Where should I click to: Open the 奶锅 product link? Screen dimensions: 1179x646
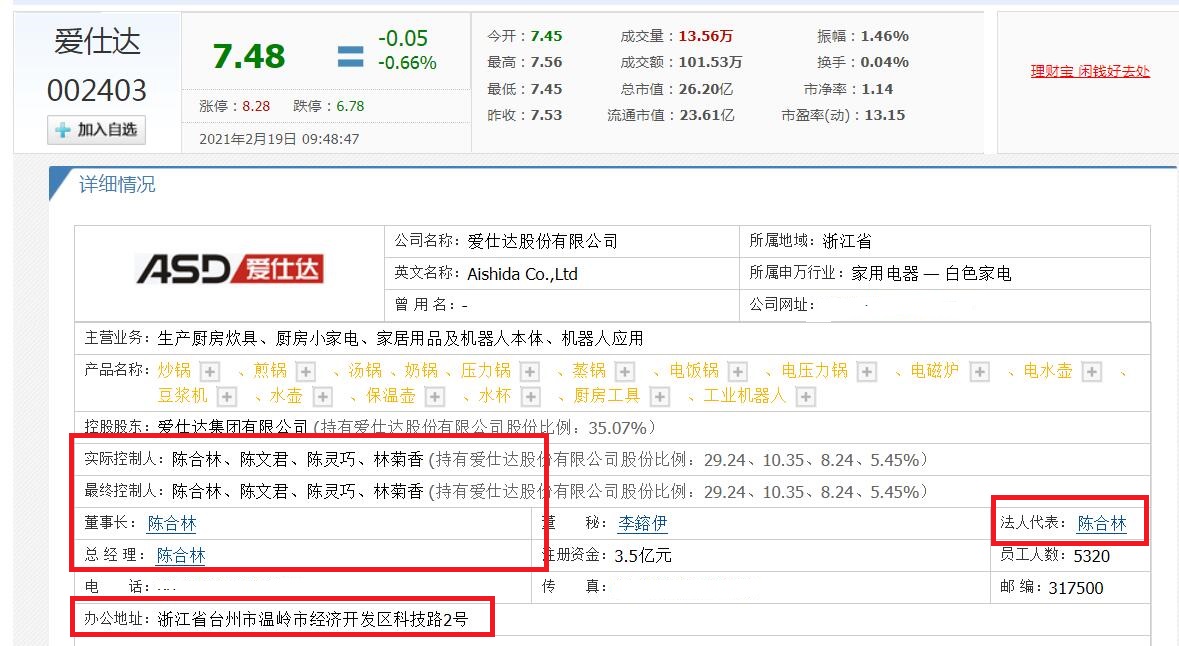click(x=420, y=371)
